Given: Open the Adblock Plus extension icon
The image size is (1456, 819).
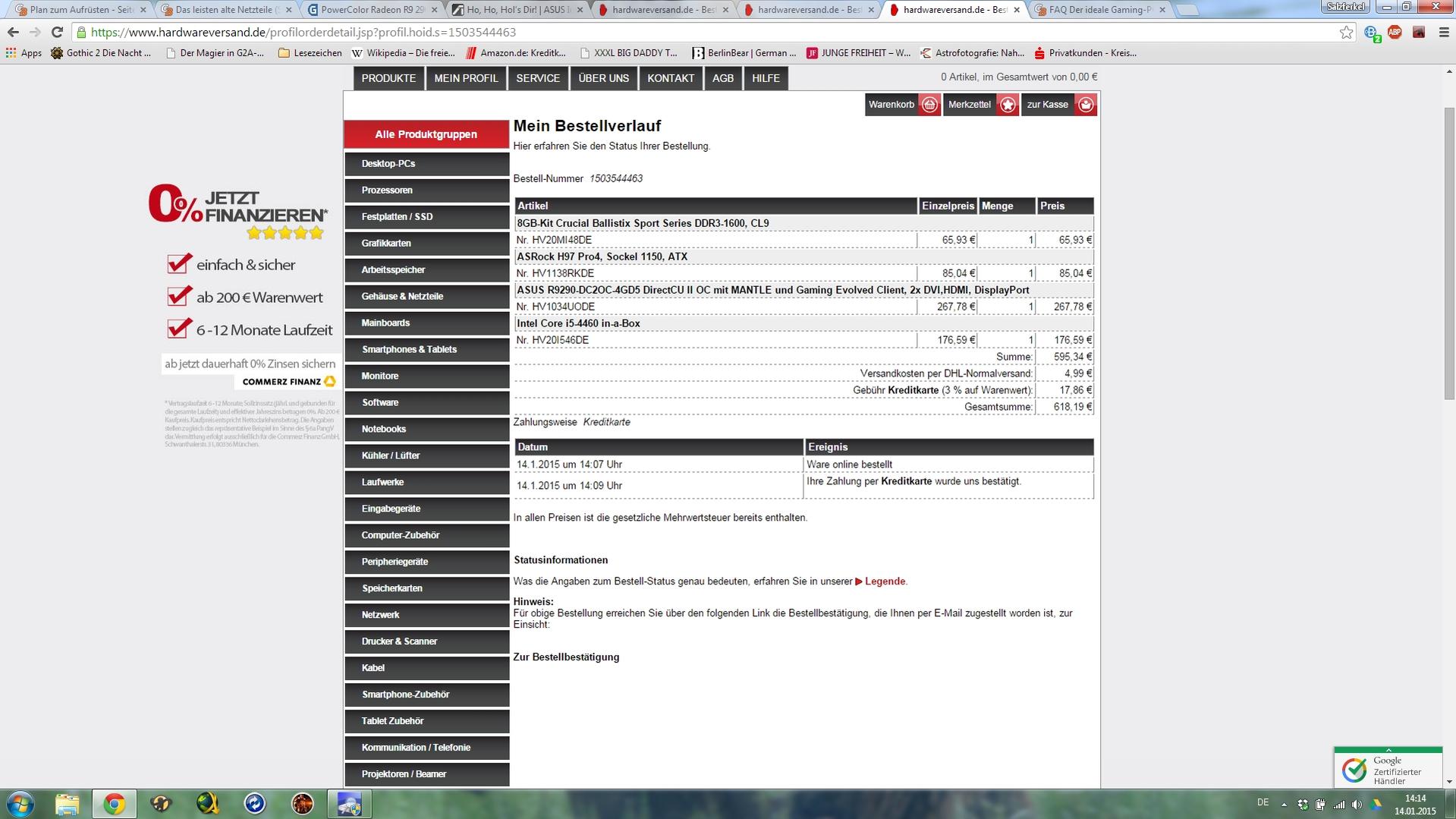Looking at the screenshot, I should (1395, 32).
